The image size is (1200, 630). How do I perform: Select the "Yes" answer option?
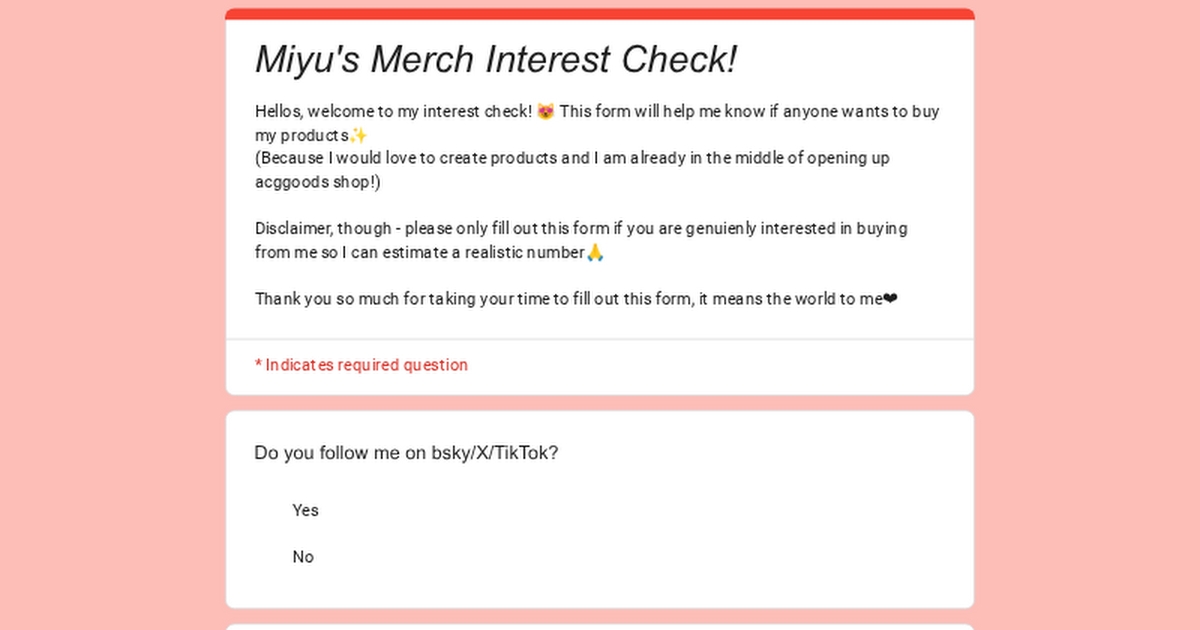tap(305, 510)
